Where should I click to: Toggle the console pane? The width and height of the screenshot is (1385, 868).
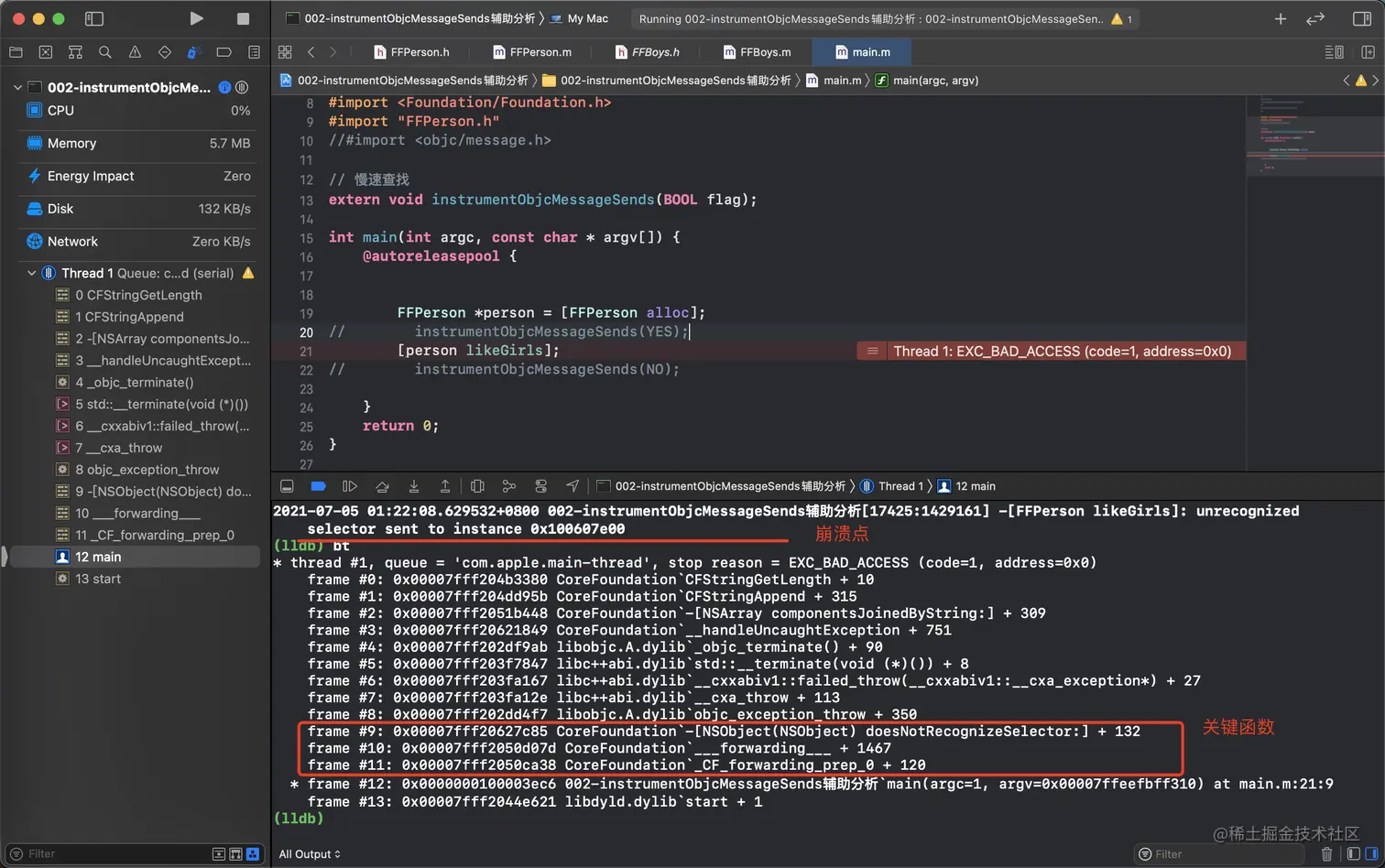point(1371,854)
